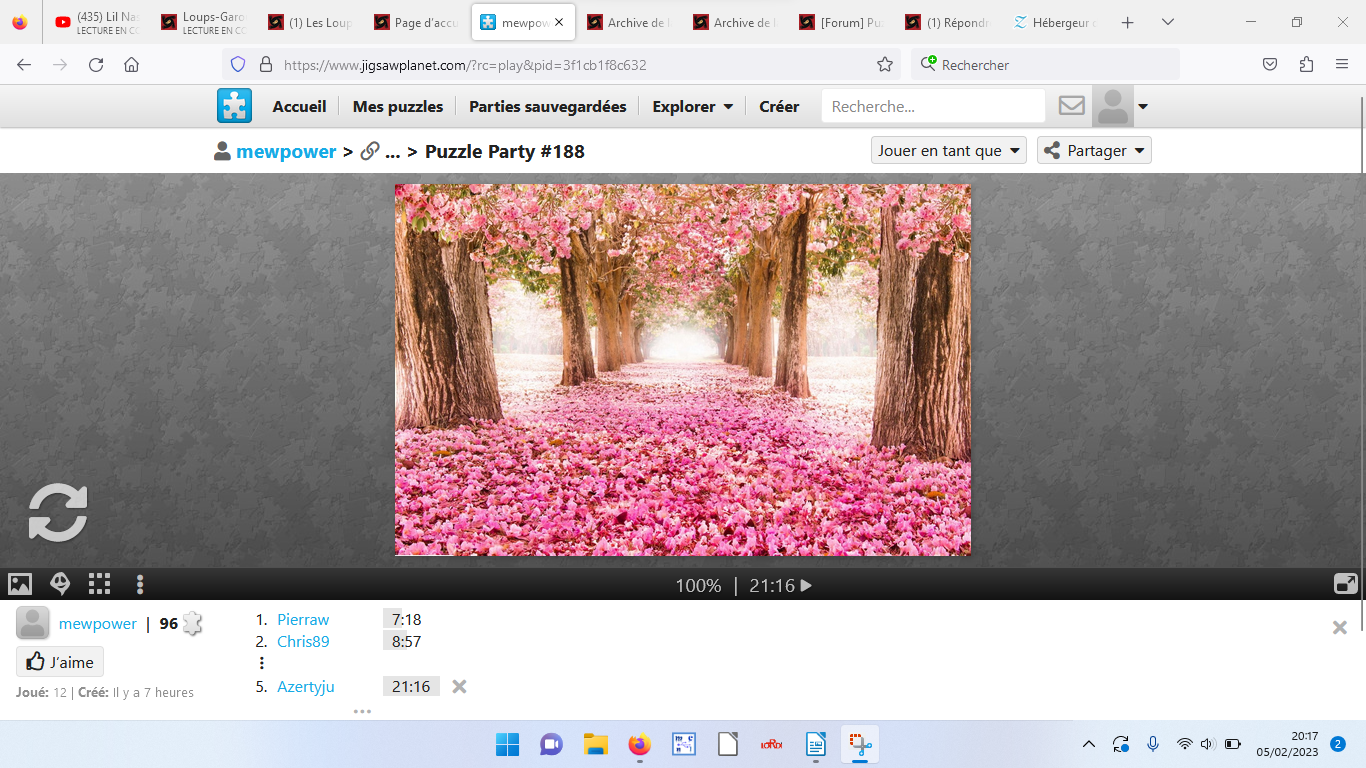The height and width of the screenshot is (768, 1366).
Task: Close the bottom info panel
Action: pyautogui.click(x=1340, y=627)
